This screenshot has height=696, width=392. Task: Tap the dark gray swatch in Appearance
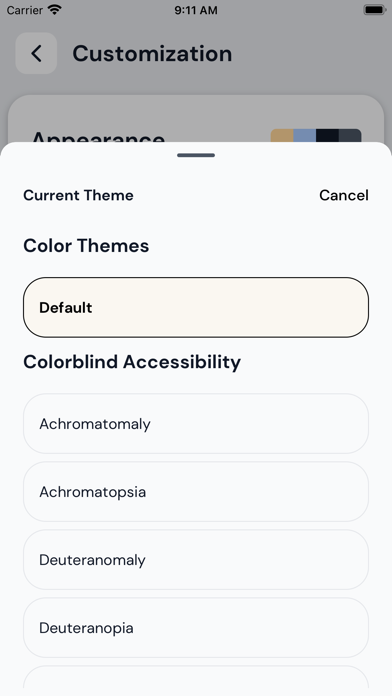[x=350, y=135]
